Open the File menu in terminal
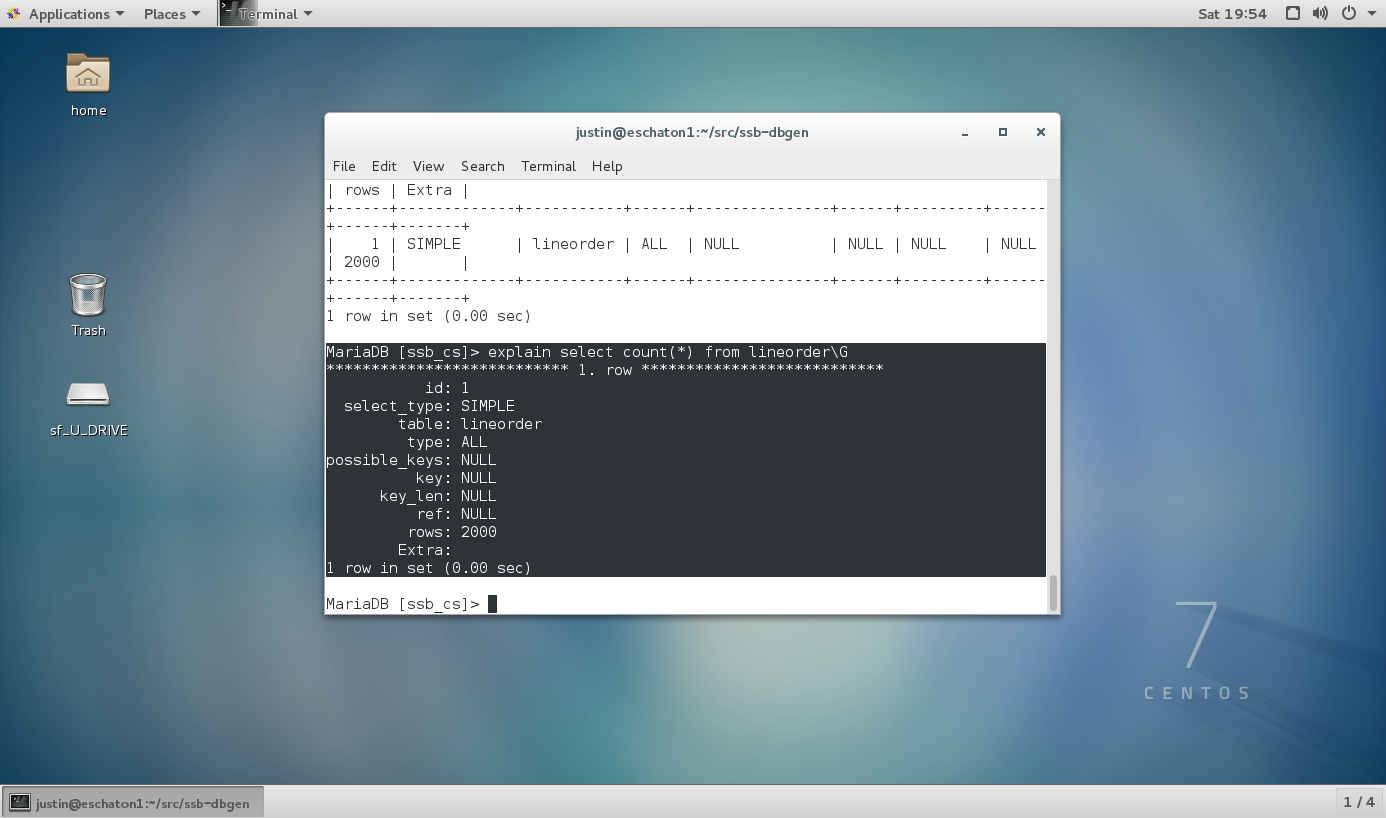This screenshot has height=818, width=1386. pyautogui.click(x=344, y=166)
